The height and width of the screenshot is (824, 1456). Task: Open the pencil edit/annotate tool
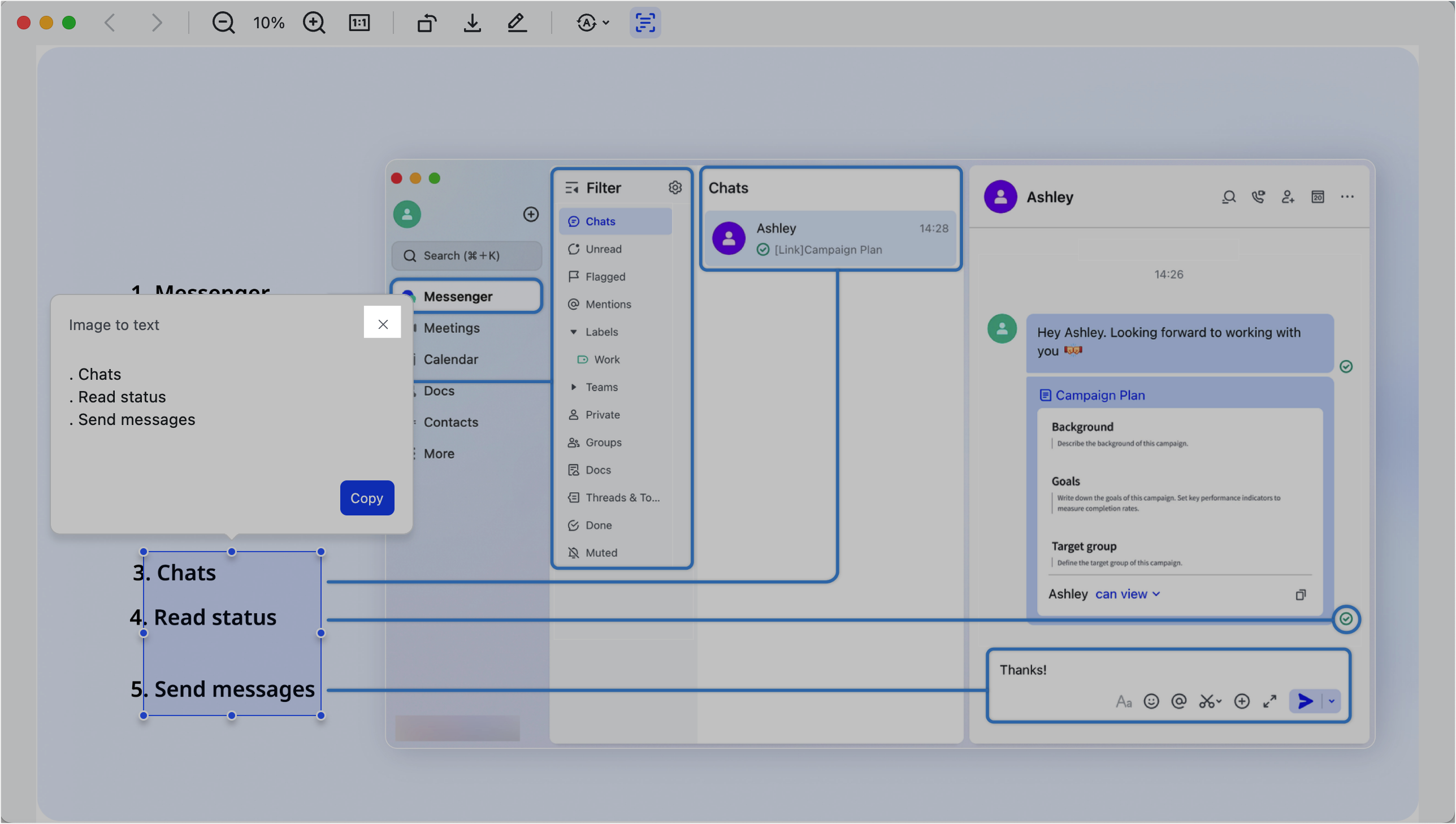pos(517,23)
